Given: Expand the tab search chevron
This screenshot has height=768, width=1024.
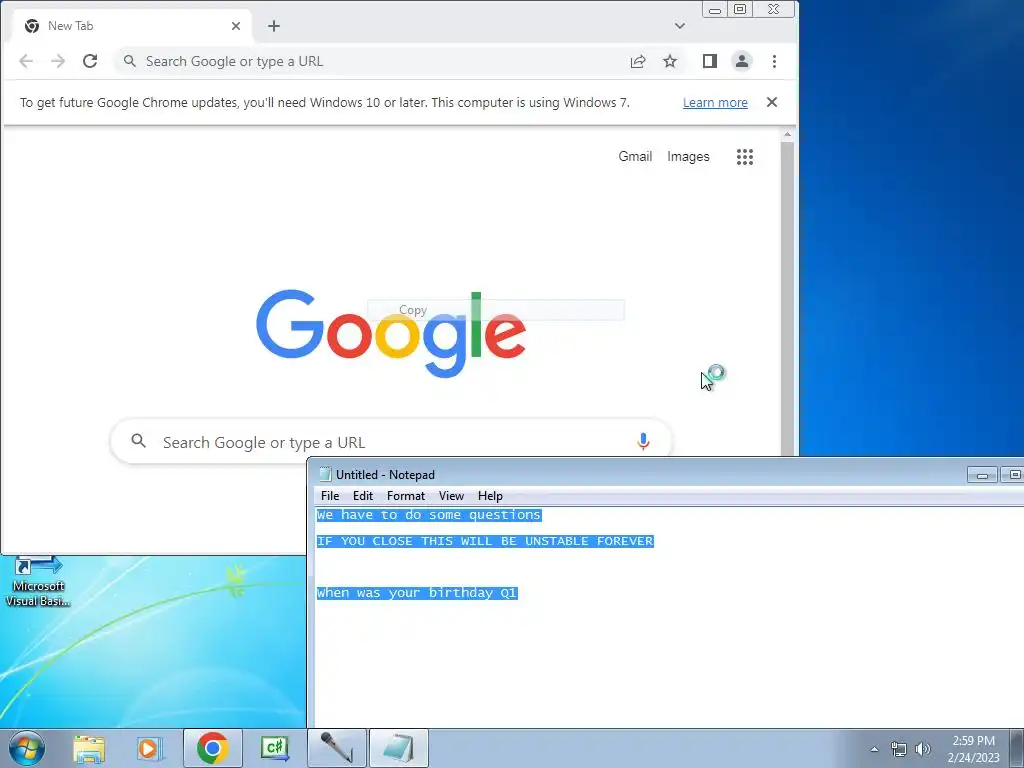Looking at the screenshot, I should coord(680,26).
